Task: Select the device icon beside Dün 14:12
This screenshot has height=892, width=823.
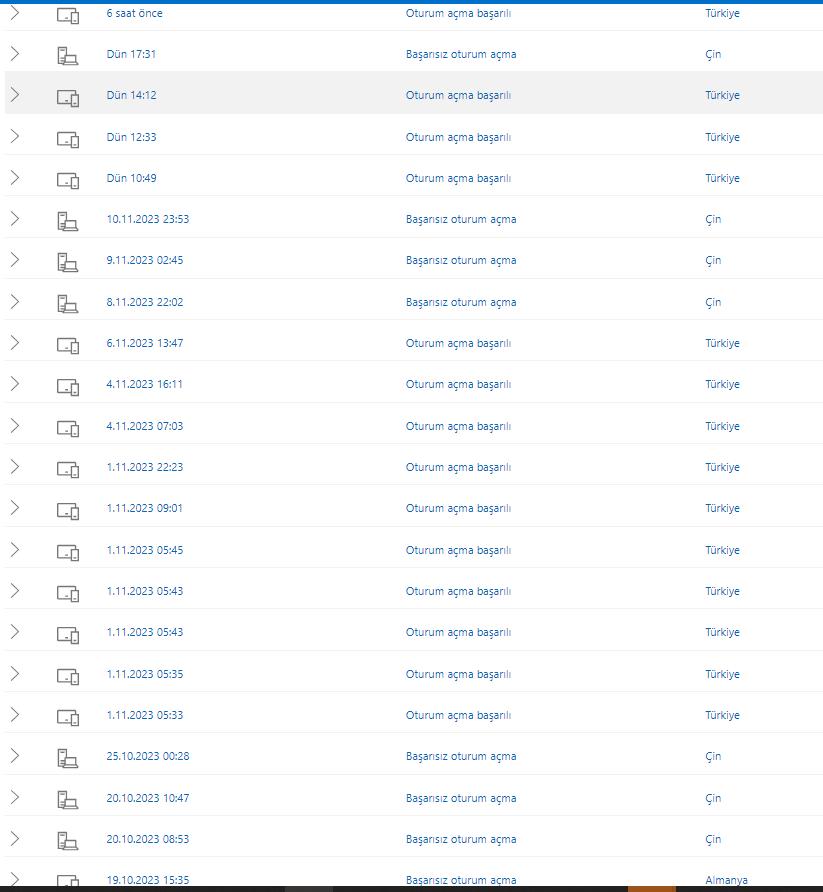Action: pyautogui.click(x=68, y=98)
